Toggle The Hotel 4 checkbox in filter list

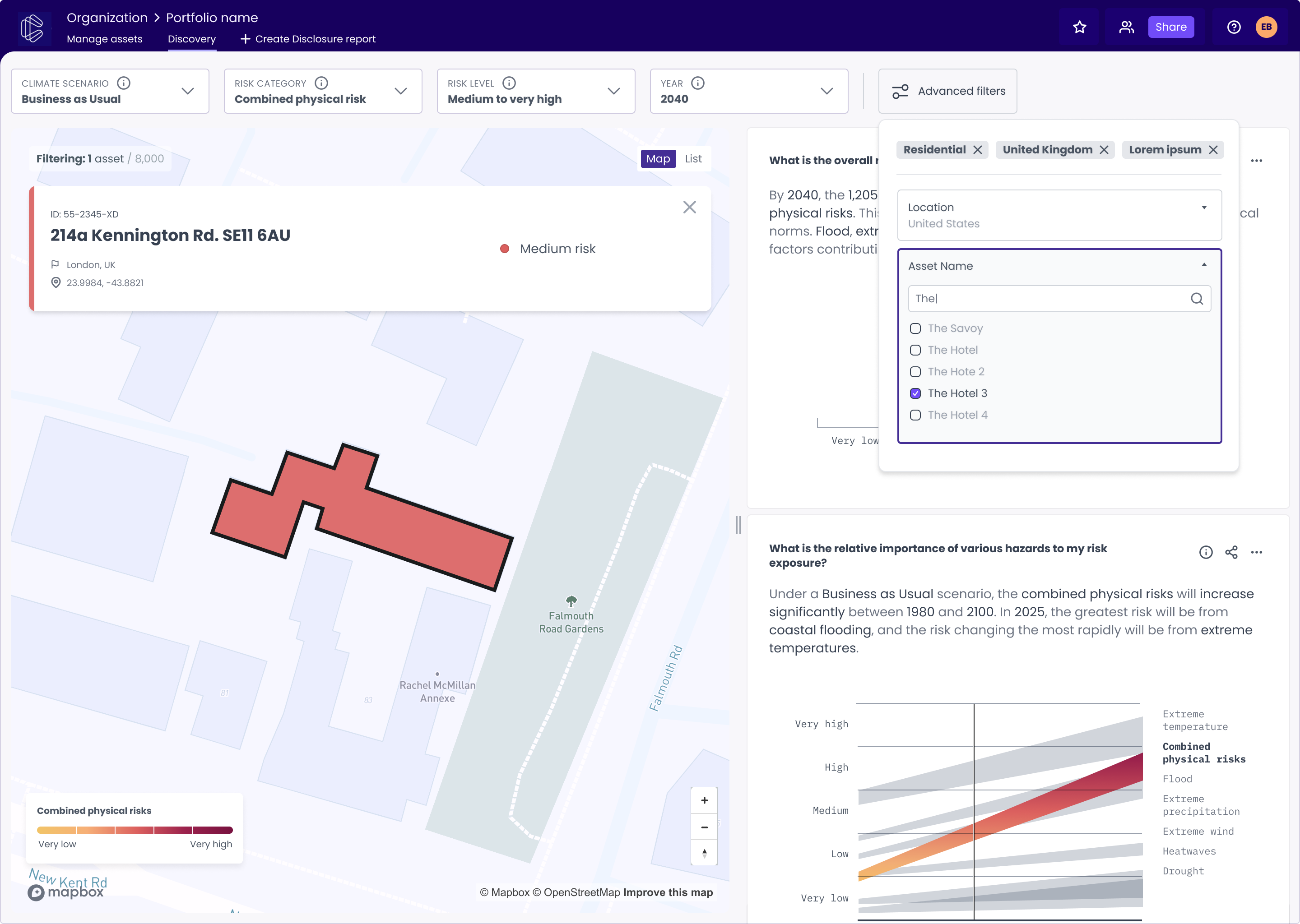(x=915, y=415)
